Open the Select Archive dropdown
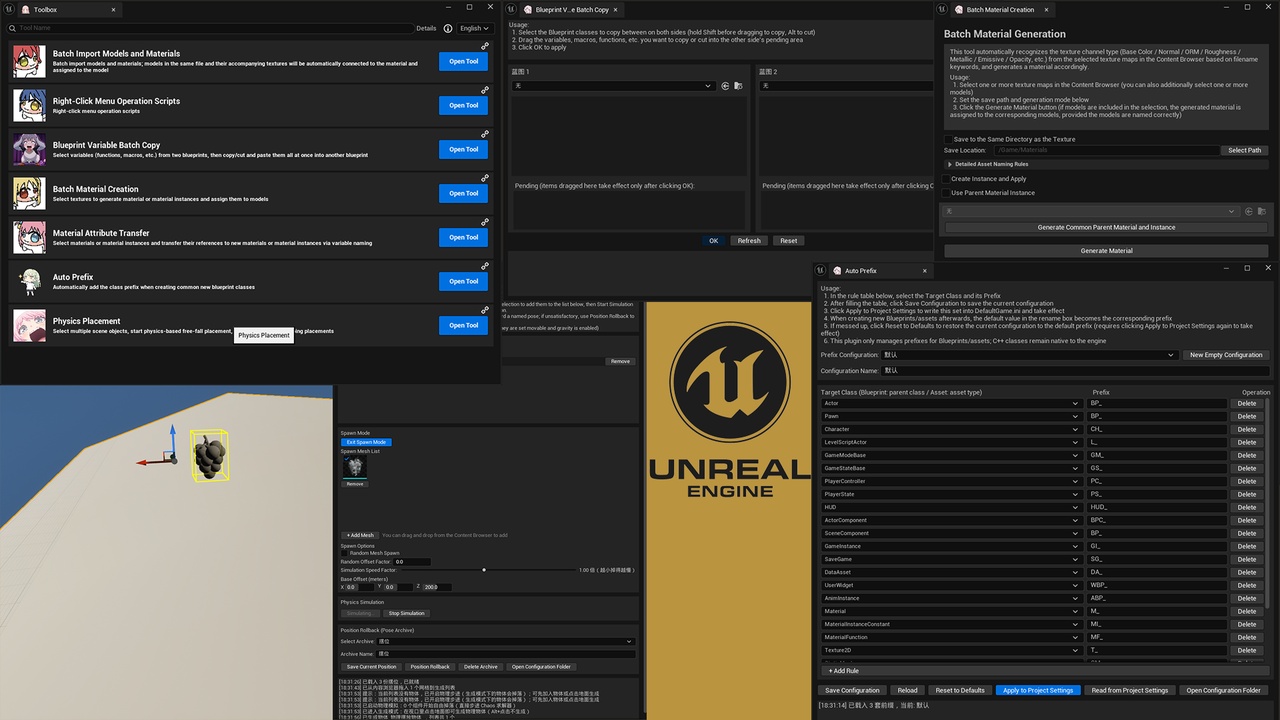Image resolution: width=1280 pixels, height=720 pixels. tap(506, 641)
